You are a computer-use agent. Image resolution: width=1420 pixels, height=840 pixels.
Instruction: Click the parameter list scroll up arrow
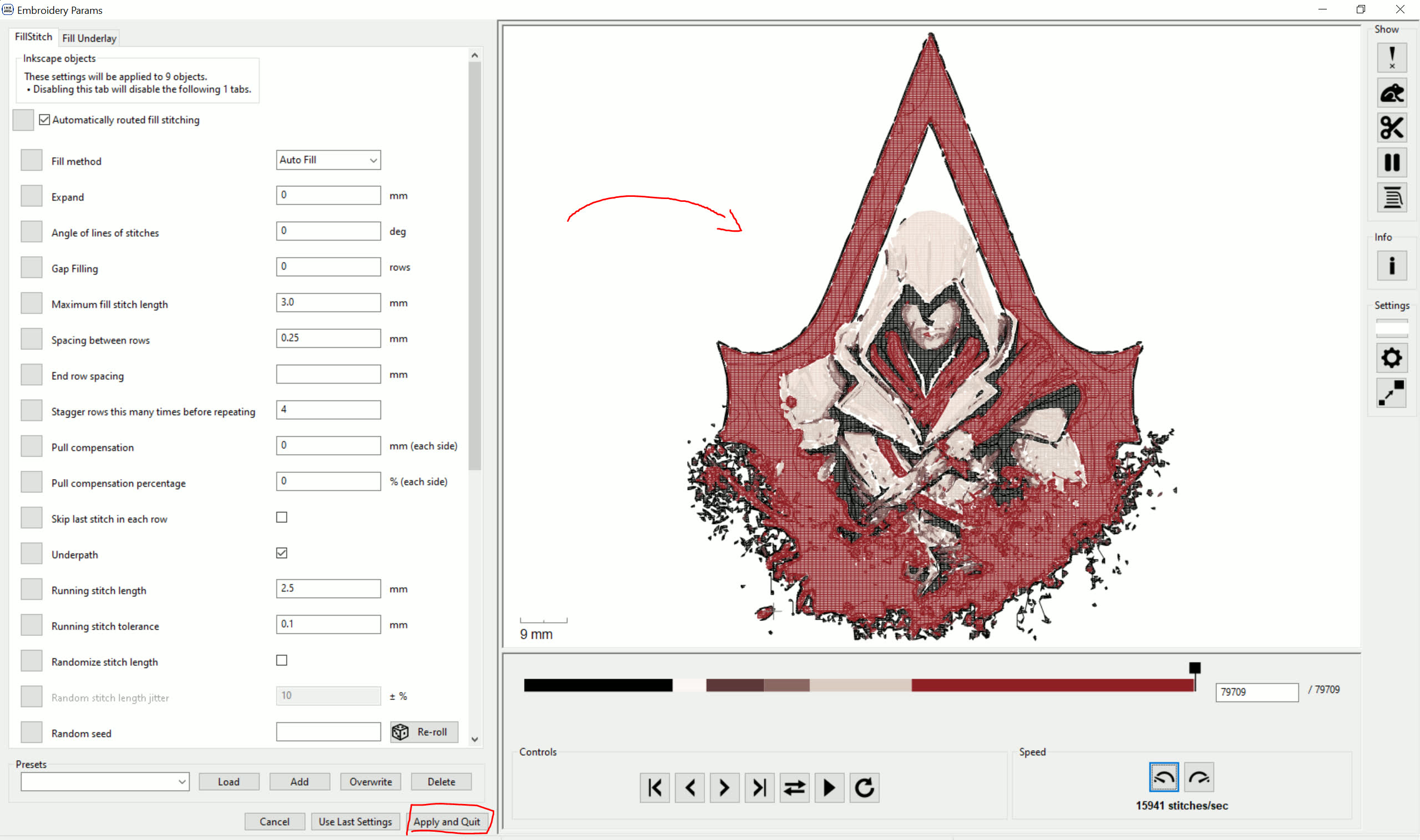[474, 55]
